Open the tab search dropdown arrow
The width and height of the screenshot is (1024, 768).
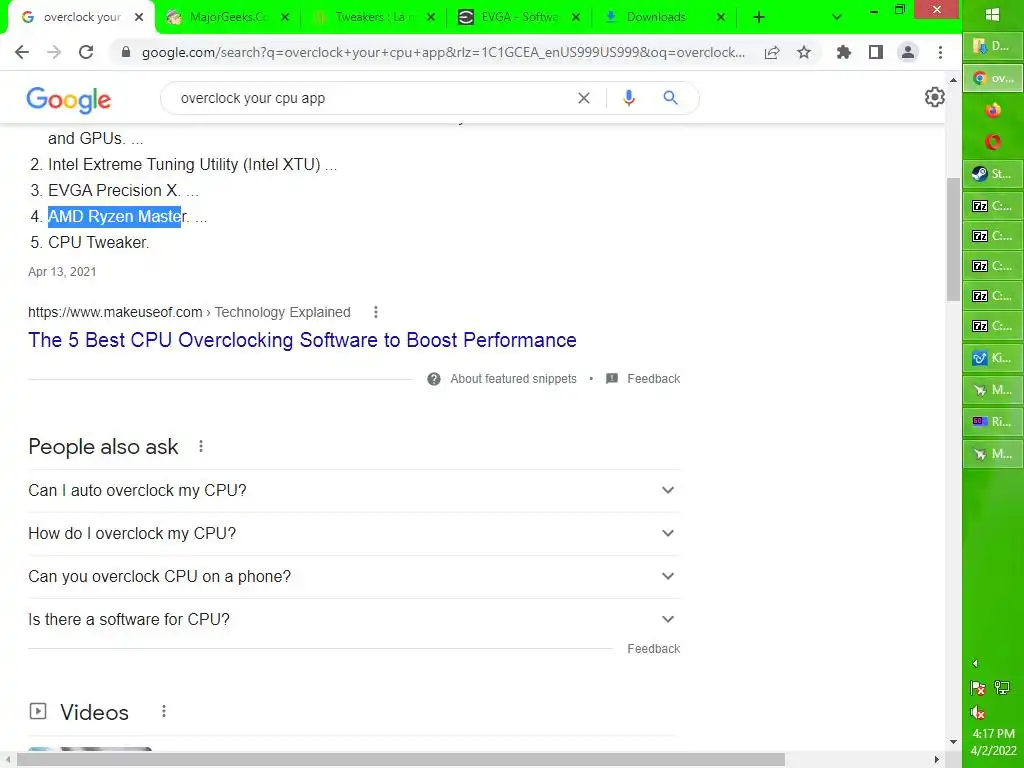click(x=837, y=17)
